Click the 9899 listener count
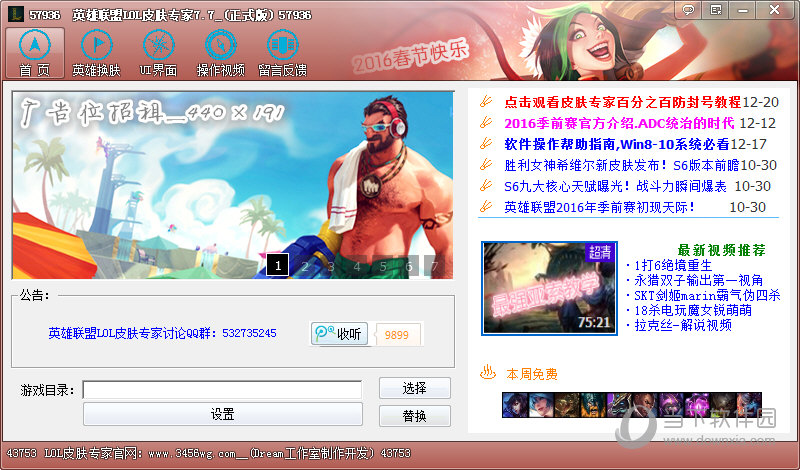The height and width of the screenshot is (470, 800). (x=397, y=335)
